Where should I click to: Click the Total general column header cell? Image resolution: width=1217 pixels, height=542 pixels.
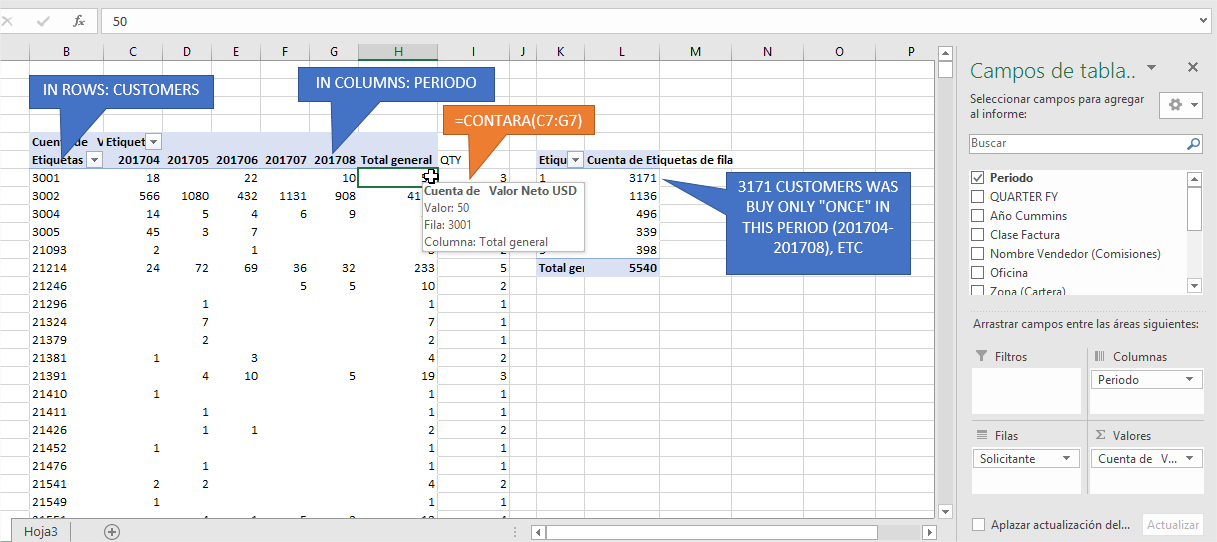(397, 159)
